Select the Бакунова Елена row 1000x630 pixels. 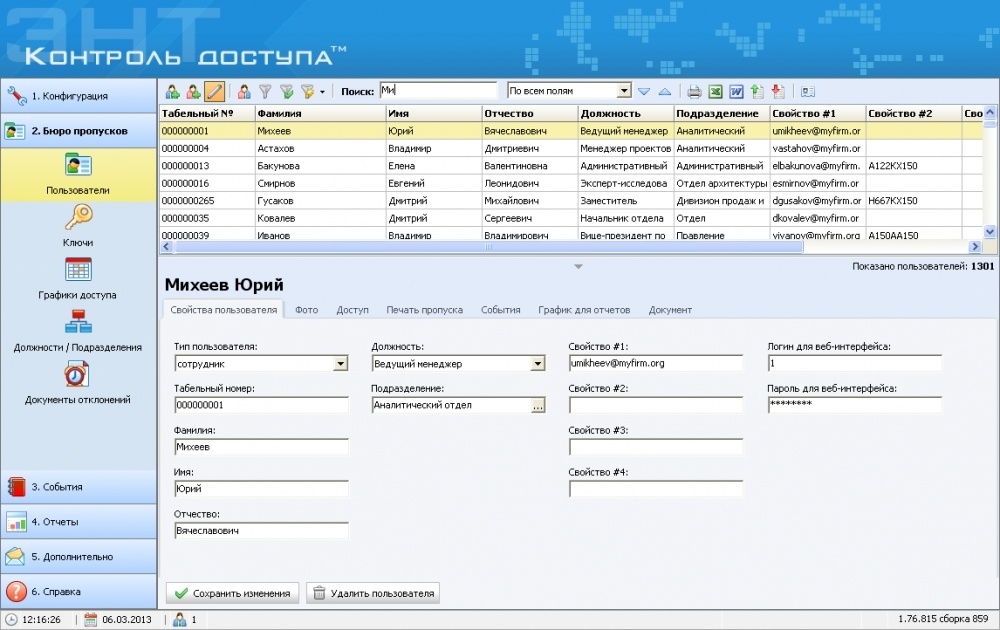pos(571,166)
